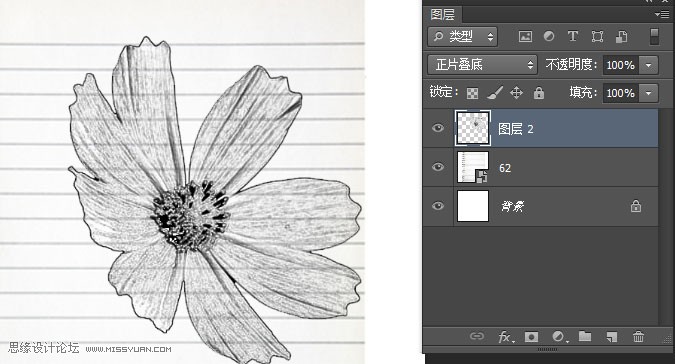Image resolution: width=675 pixels, height=364 pixels.
Task: Filter layers by shape layer icon
Action: pyautogui.click(x=597, y=37)
